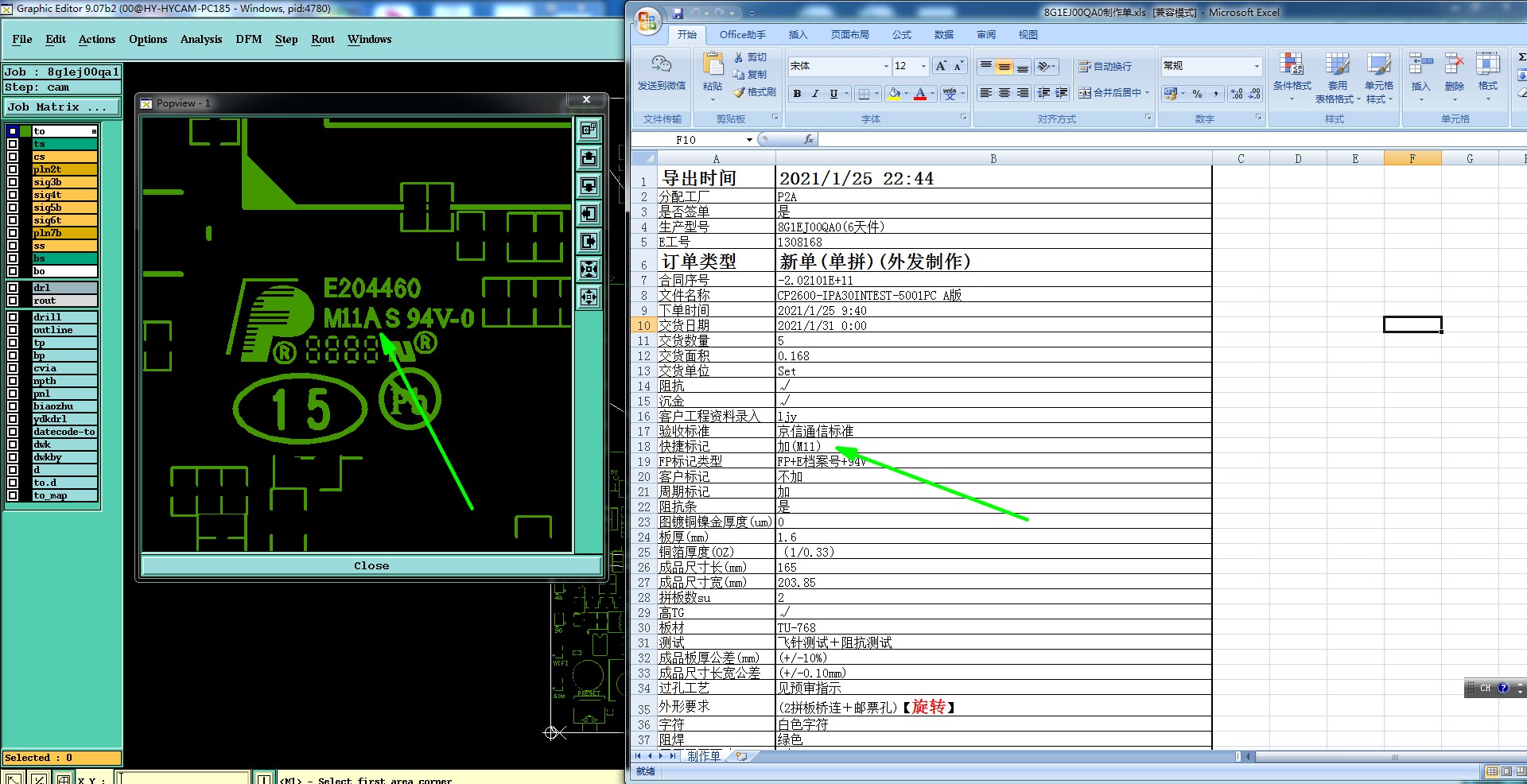
Task: Toggle Italic formatting in Excel
Action: [815, 94]
